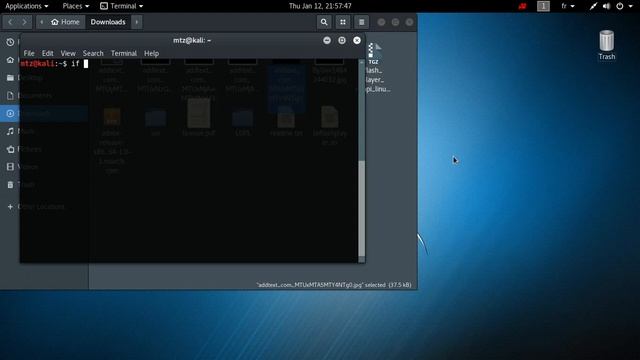Viewport: 640px width, 360px height.
Task: Open the power system menu
Action: coord(624,6)
